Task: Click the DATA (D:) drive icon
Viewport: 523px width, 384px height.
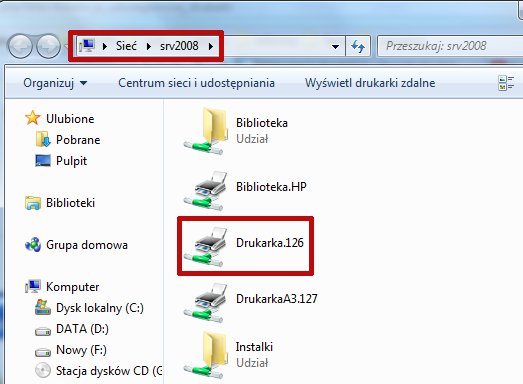Action: [43, 332]
